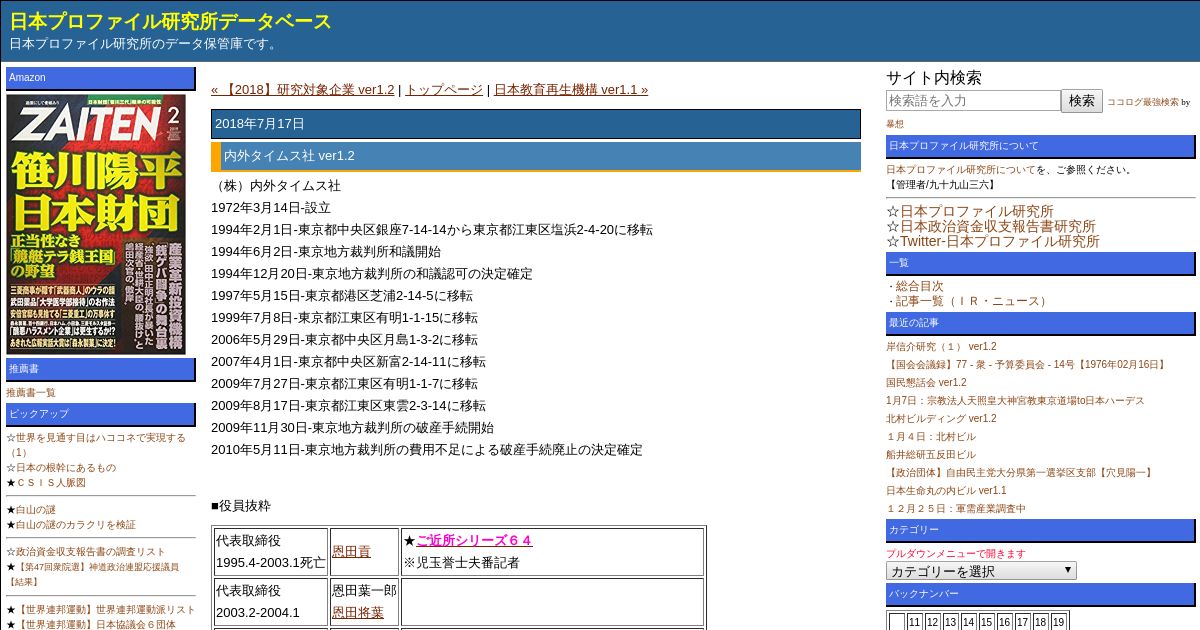This screenshot has height=630, width=1200.
Task: Open recent article 北村ビルディング ver1.2
Action: [x=941, y=419]
